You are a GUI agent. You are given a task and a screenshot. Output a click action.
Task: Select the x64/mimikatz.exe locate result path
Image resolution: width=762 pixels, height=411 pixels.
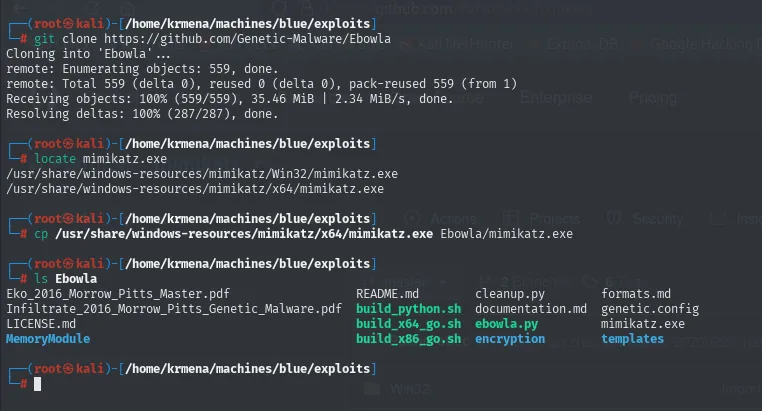click(x=195, y=189)
